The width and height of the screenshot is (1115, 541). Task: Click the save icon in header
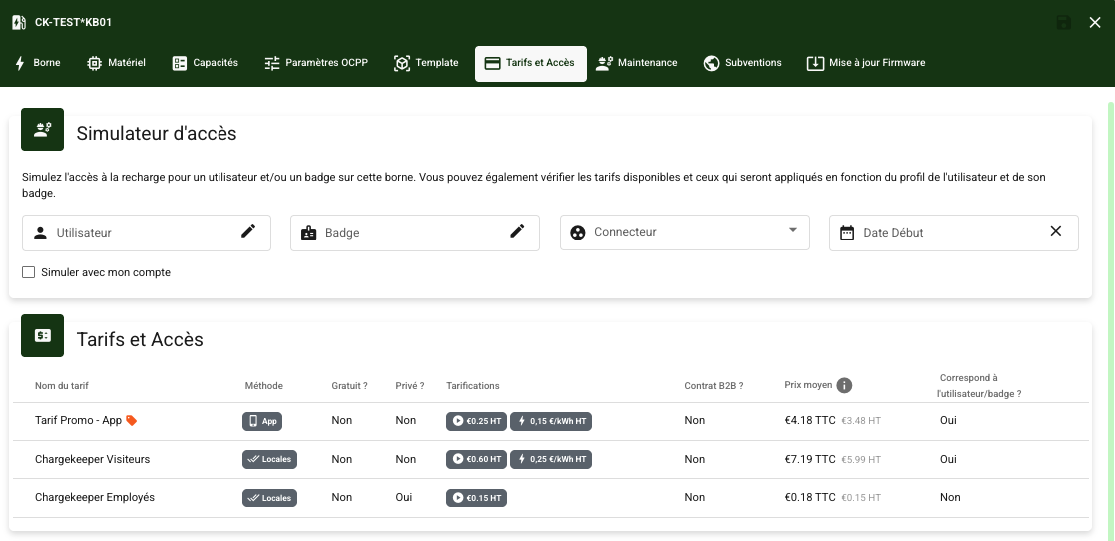click(x=1064, y=22)
